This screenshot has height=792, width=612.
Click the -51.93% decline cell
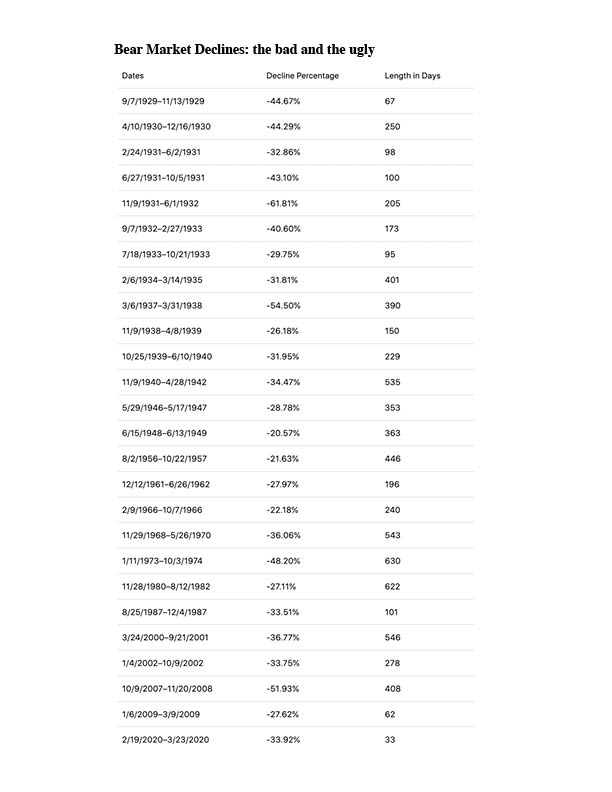283,688
